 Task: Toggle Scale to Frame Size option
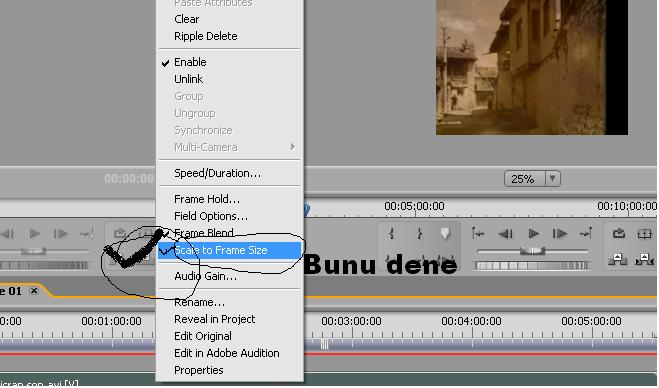(x=229, y=250)
